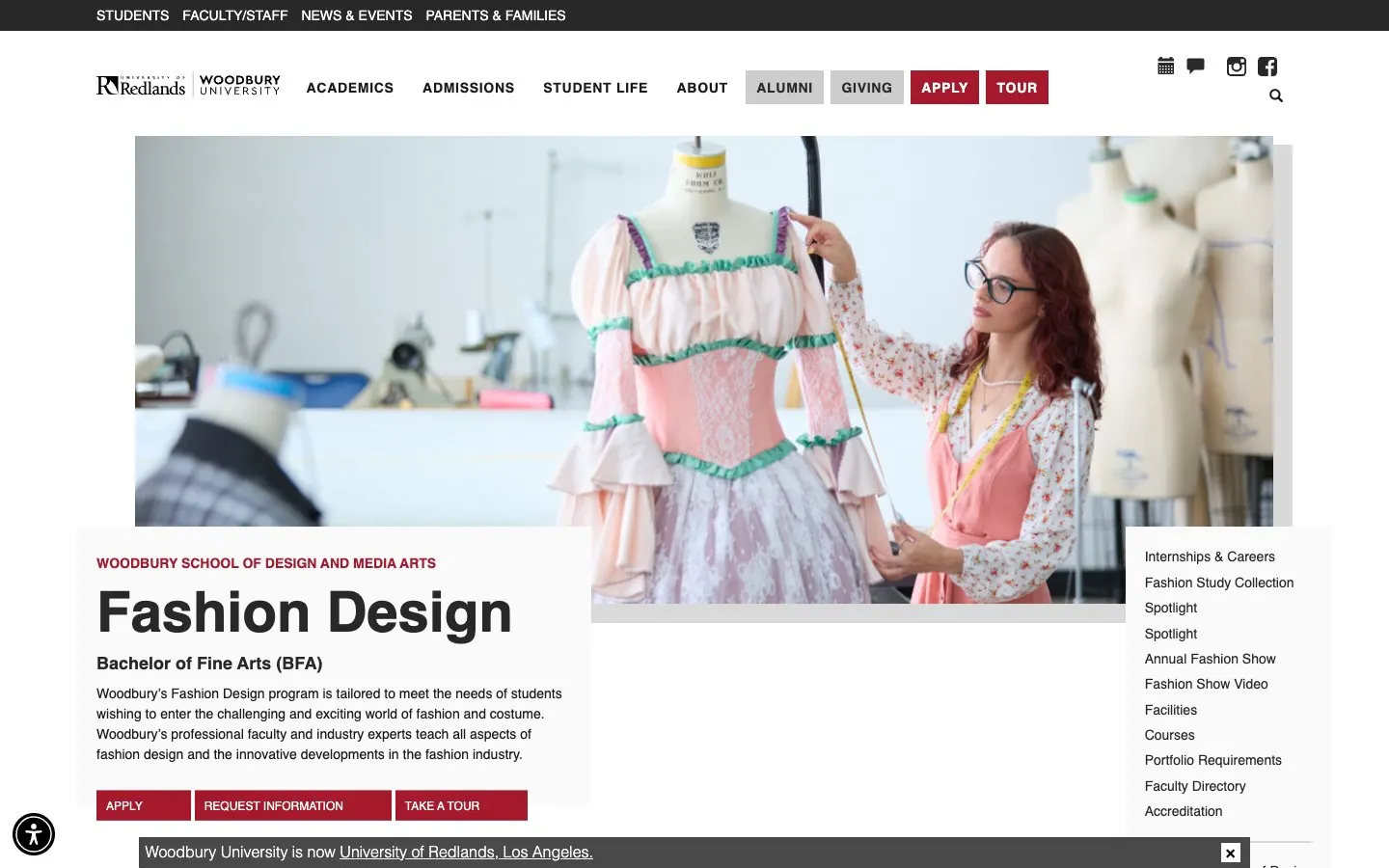The width and height of the screenshot is (1389, 868).
Task: Click the Apply button under Fashion Design
Action: click(x=144, y=805)
